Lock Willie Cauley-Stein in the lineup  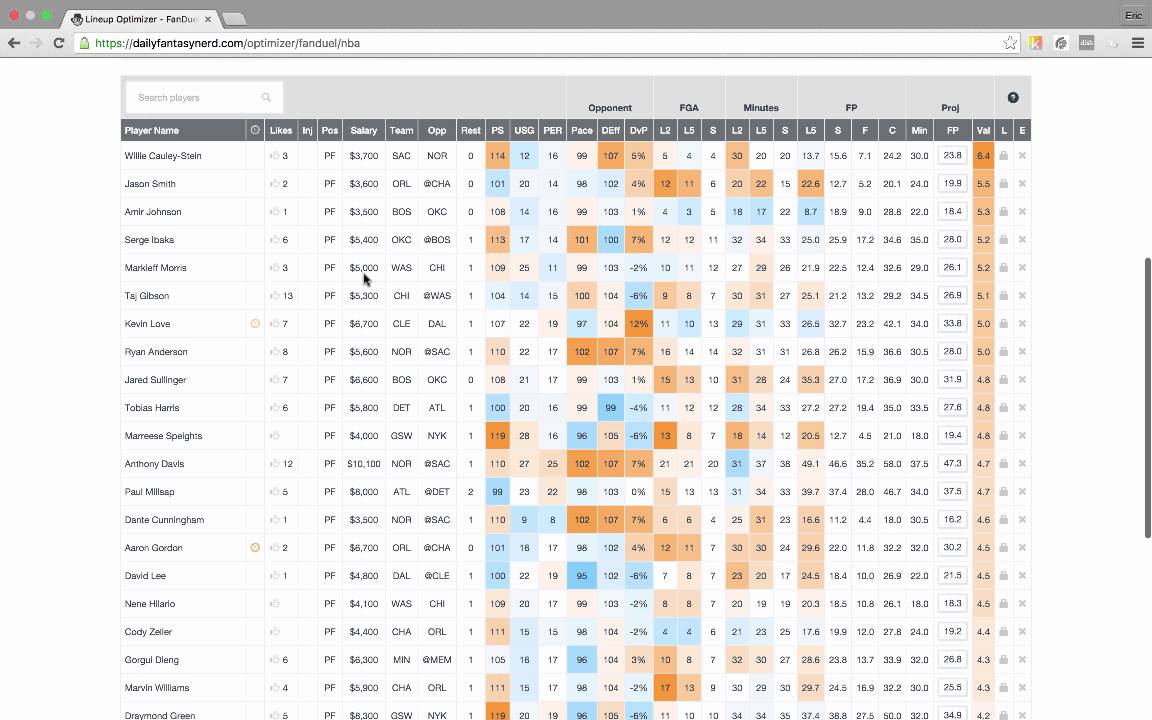tap(1003, 156)
